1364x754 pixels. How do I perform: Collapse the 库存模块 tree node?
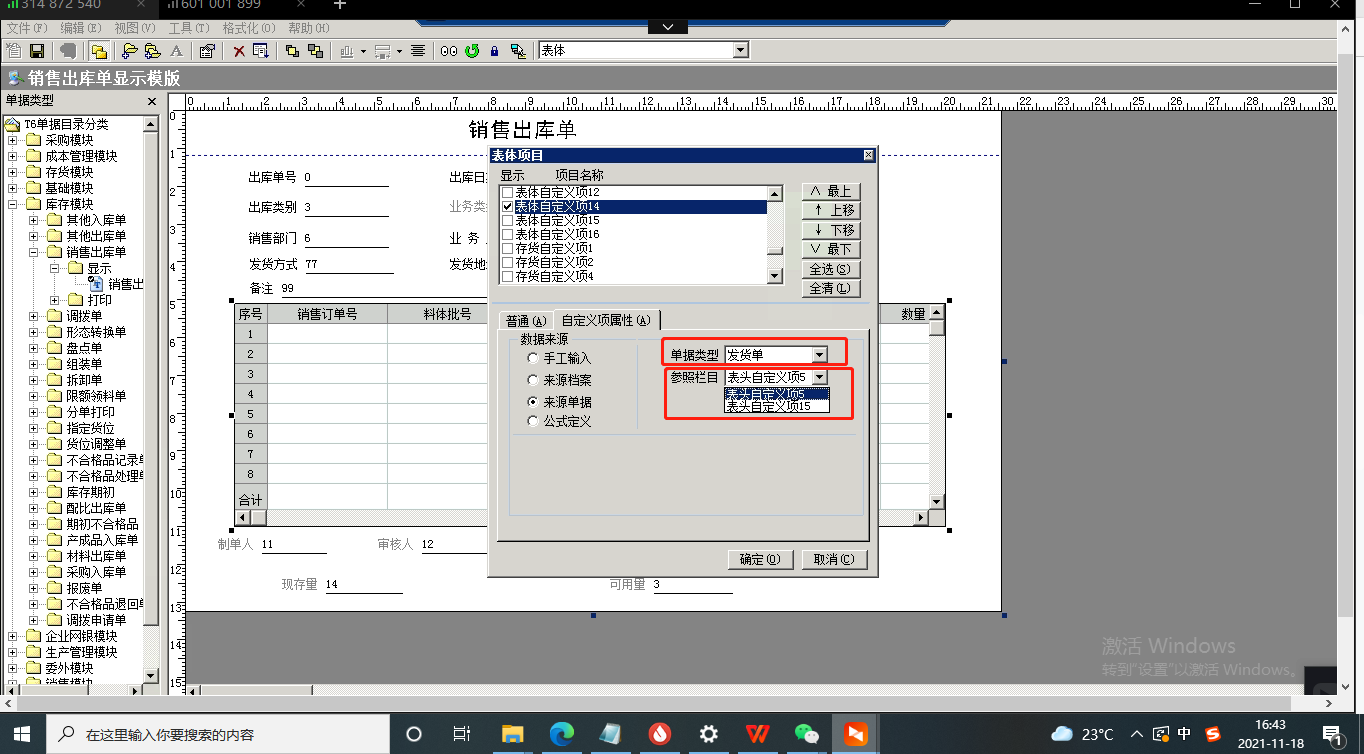click(12, 204)
